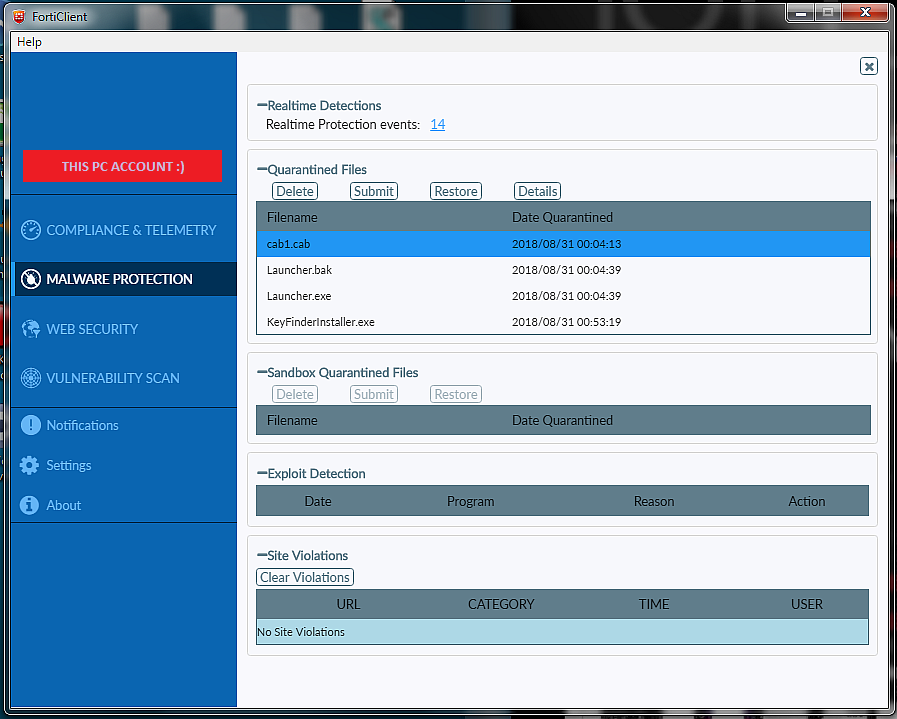Viewport: 897px width, 719px height.
Task: Click the Vulnerability Scan icon
Action: point(31,378)
